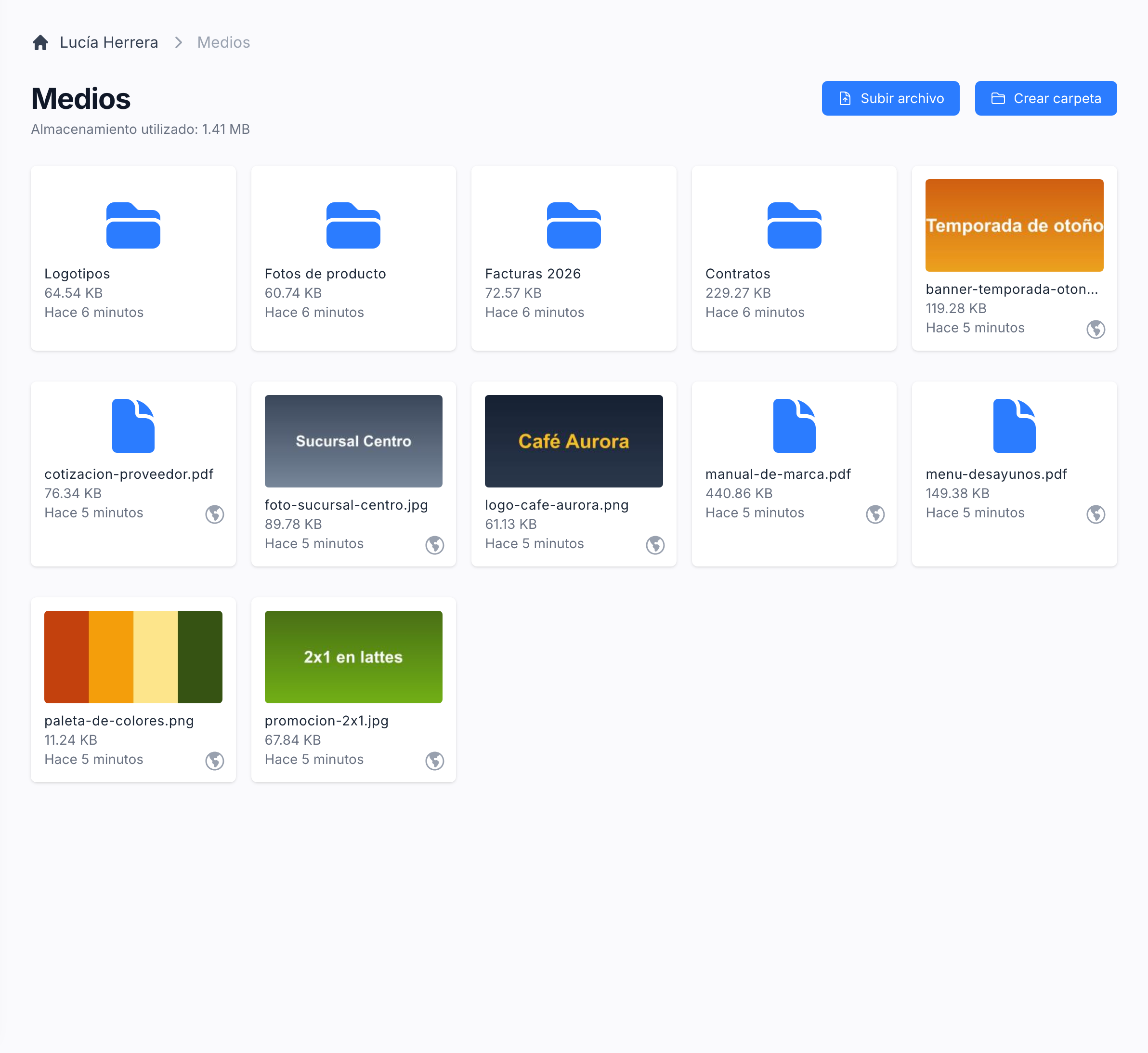
Task: Click the menu-desayunos.pdf document icon
Action: pos(1014,426)
